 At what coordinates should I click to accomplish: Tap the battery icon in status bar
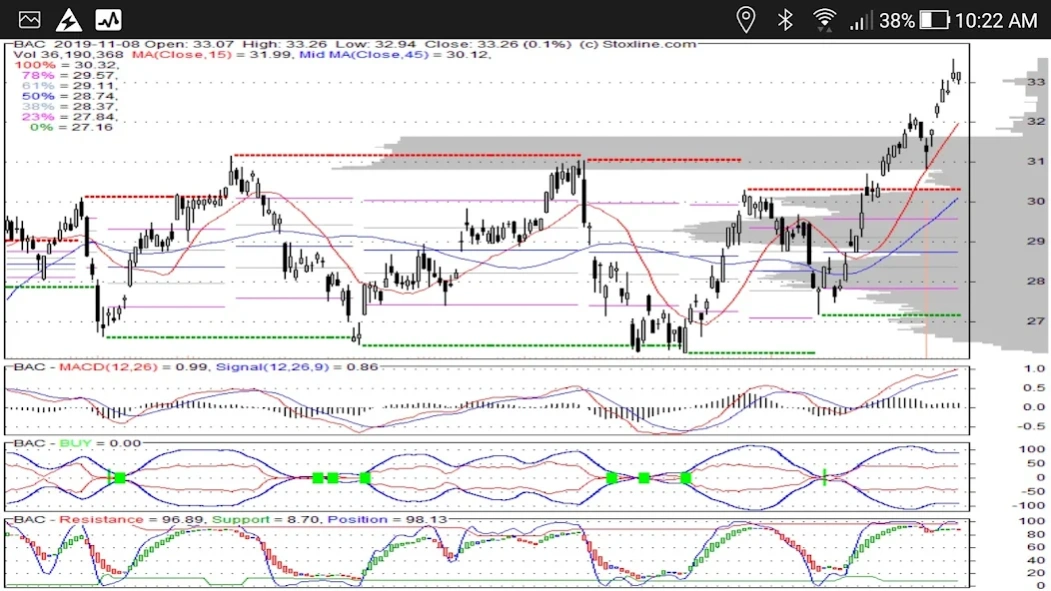[934, 20]
